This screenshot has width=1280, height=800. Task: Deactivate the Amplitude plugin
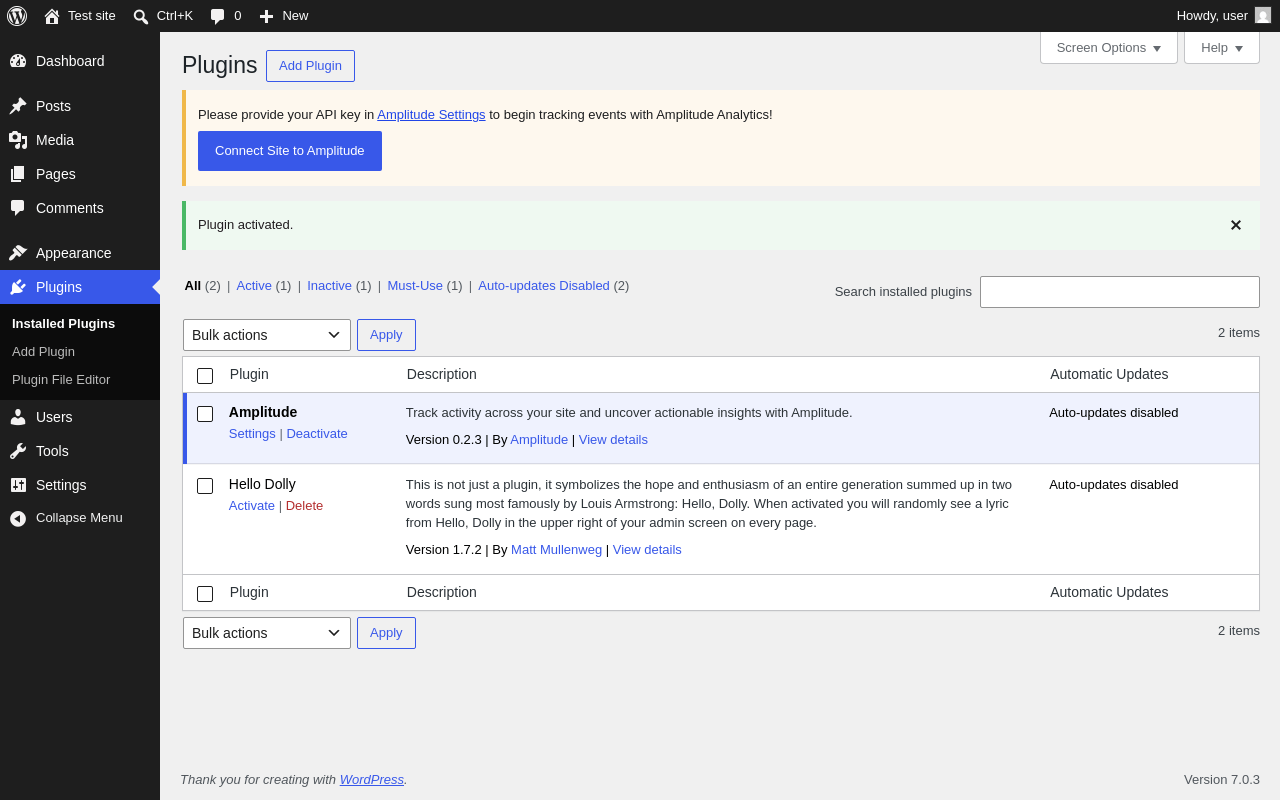click(x=317, y=434)
